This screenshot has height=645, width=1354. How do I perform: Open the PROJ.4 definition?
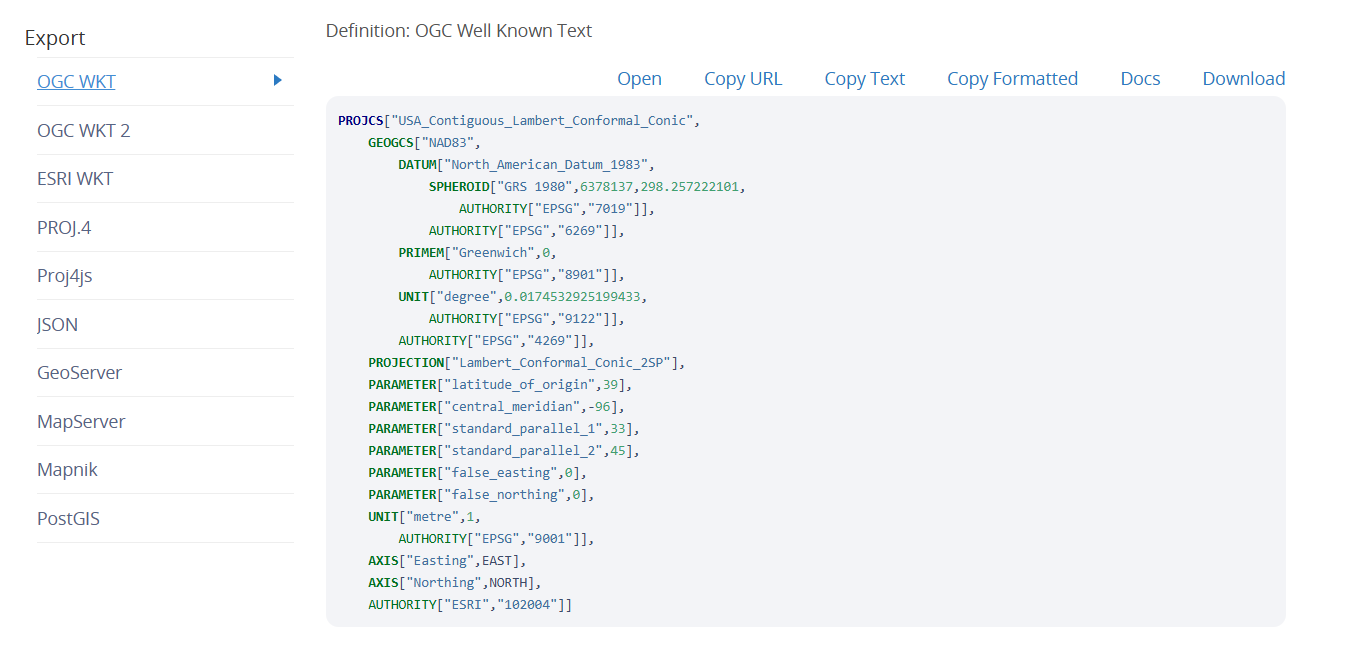click(64, 228)
